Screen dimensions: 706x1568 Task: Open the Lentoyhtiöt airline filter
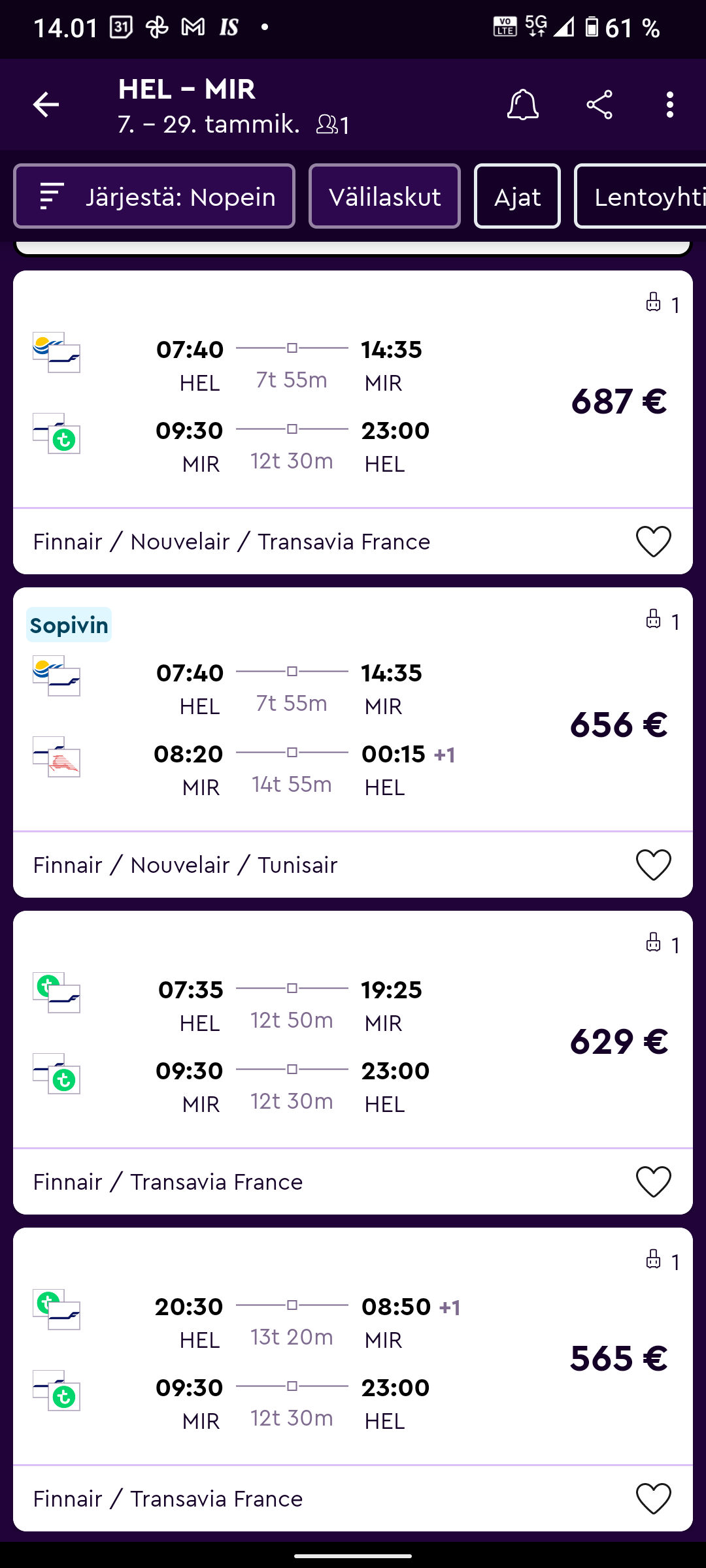(x=644, y=196)
